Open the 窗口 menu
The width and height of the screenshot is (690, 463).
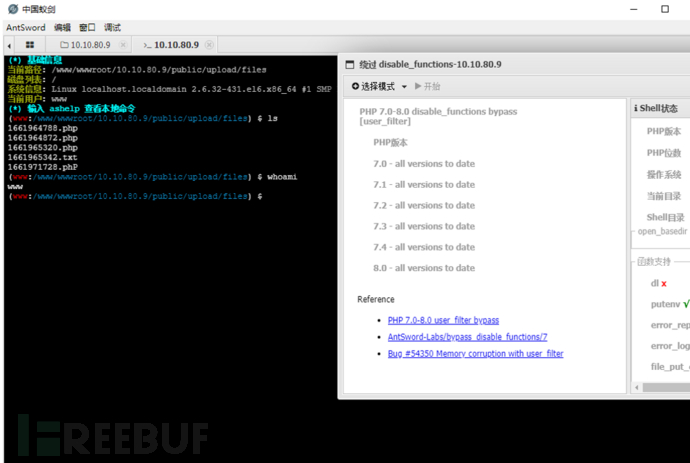click(87, 27)
